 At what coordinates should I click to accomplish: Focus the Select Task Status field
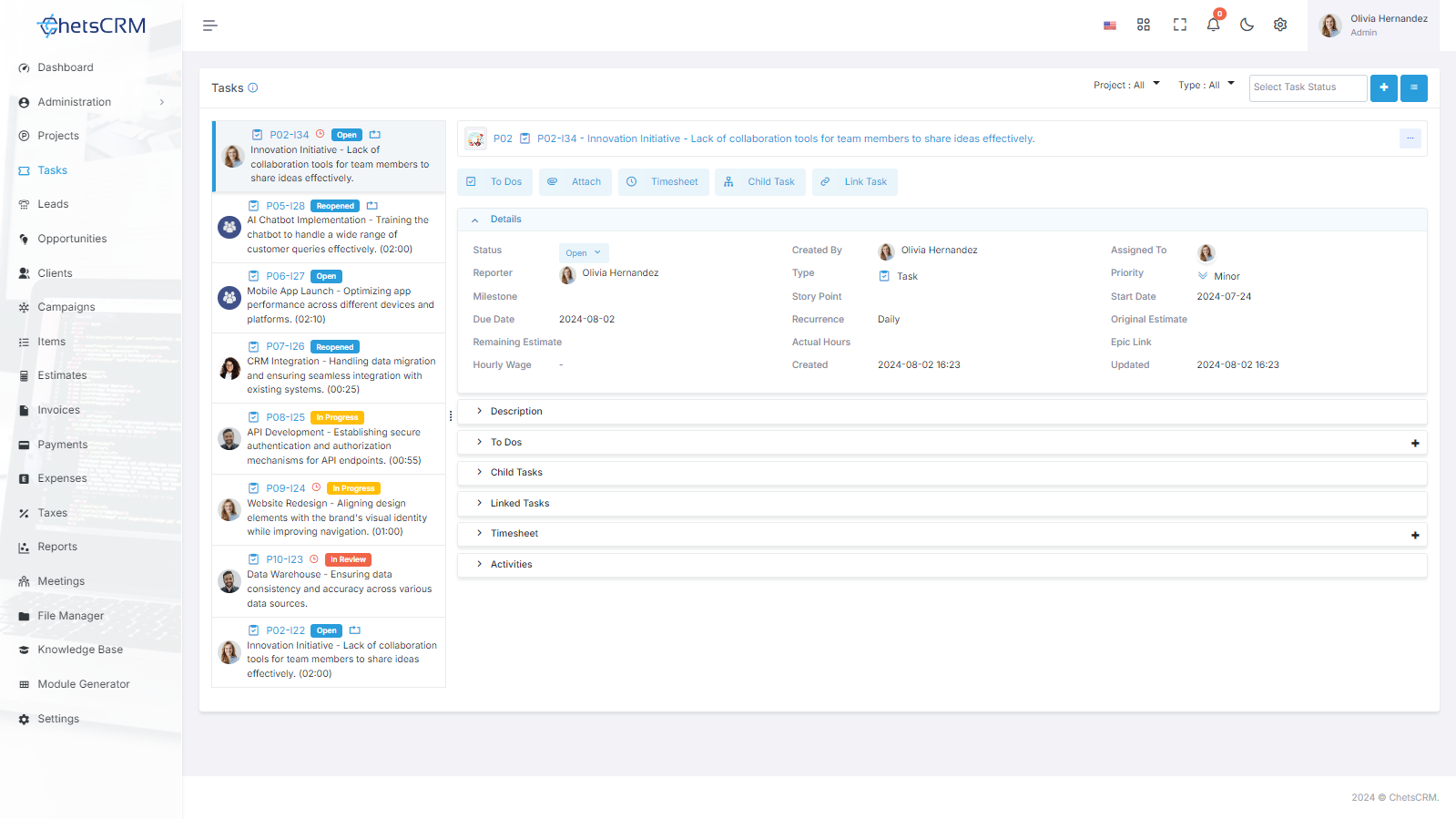1308,87
